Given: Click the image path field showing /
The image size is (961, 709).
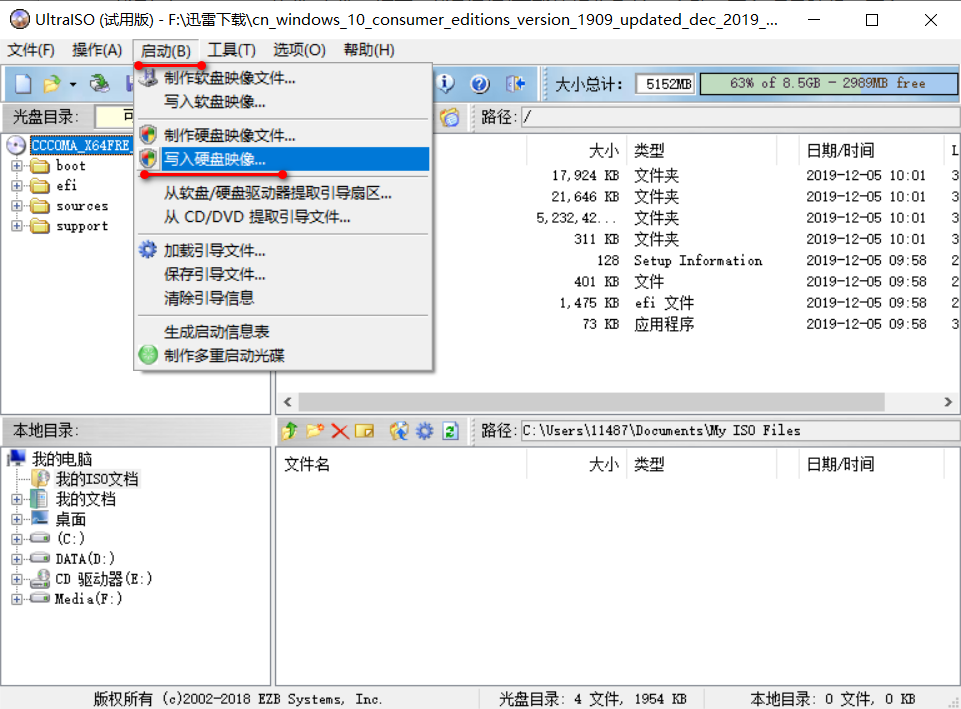Looking at the screenshot, I should click(x=740, y=116).
